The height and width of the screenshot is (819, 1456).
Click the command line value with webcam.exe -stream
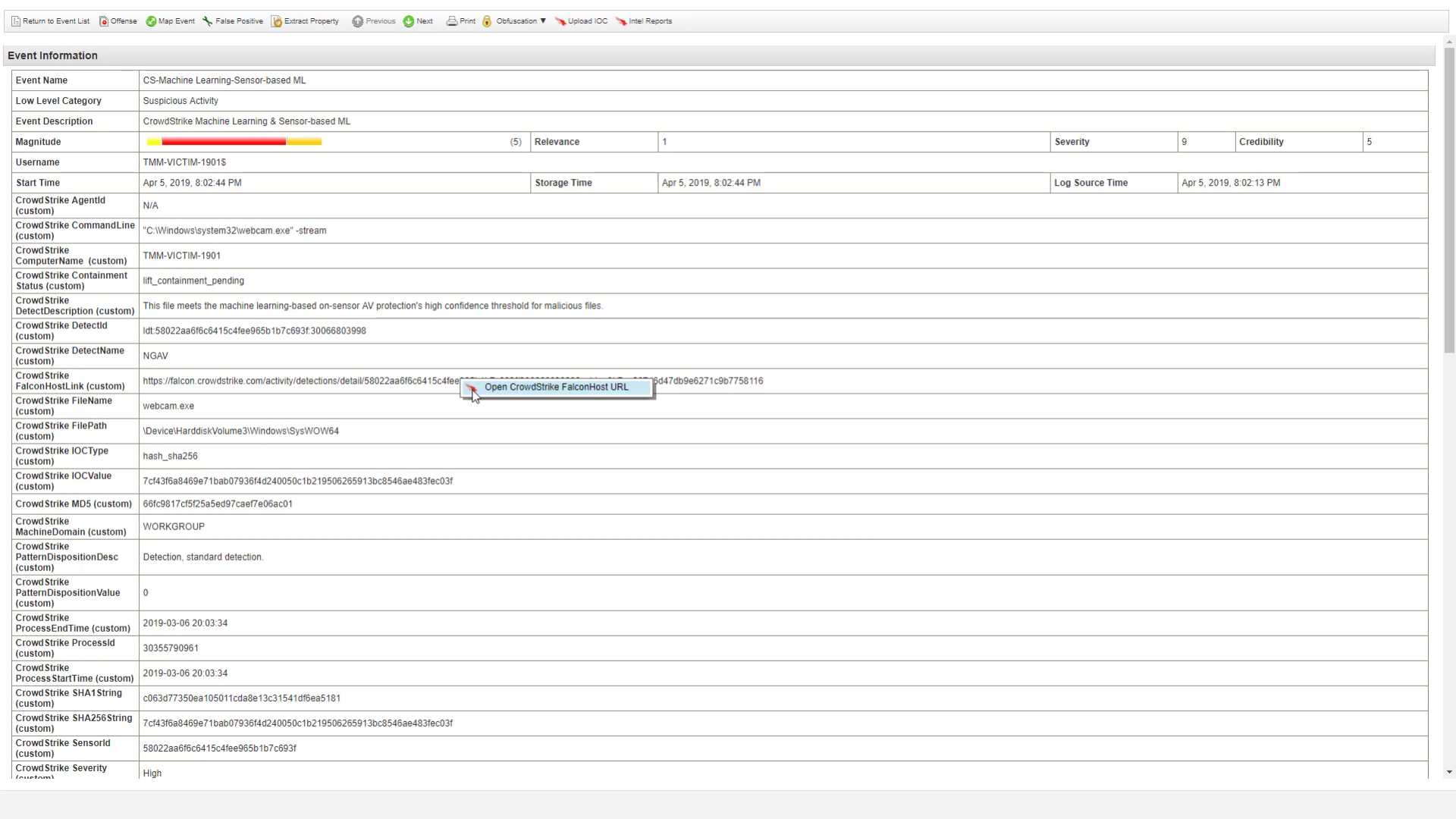[234, 231]
